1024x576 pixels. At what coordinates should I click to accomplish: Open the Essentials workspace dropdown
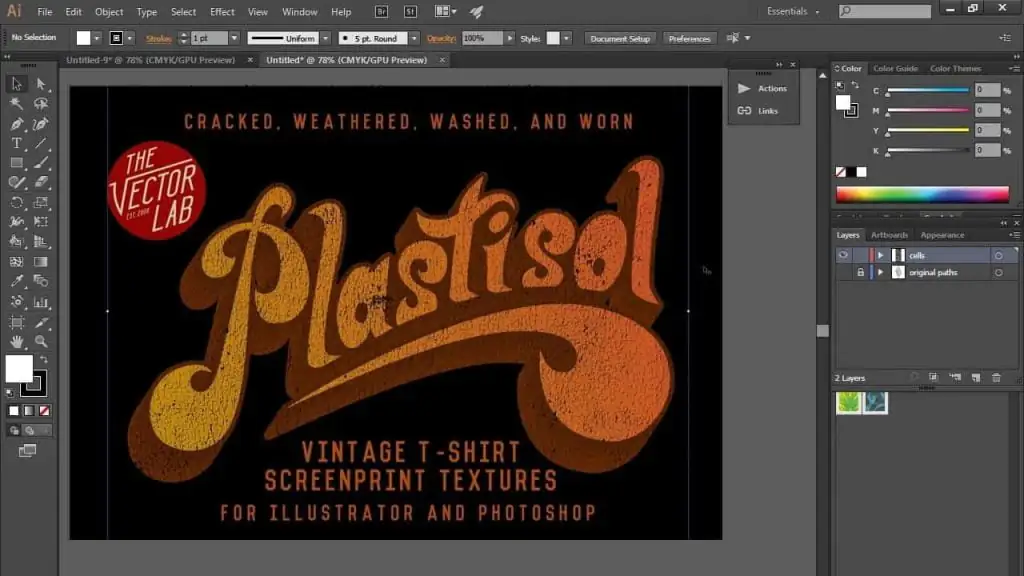[793, 12]
